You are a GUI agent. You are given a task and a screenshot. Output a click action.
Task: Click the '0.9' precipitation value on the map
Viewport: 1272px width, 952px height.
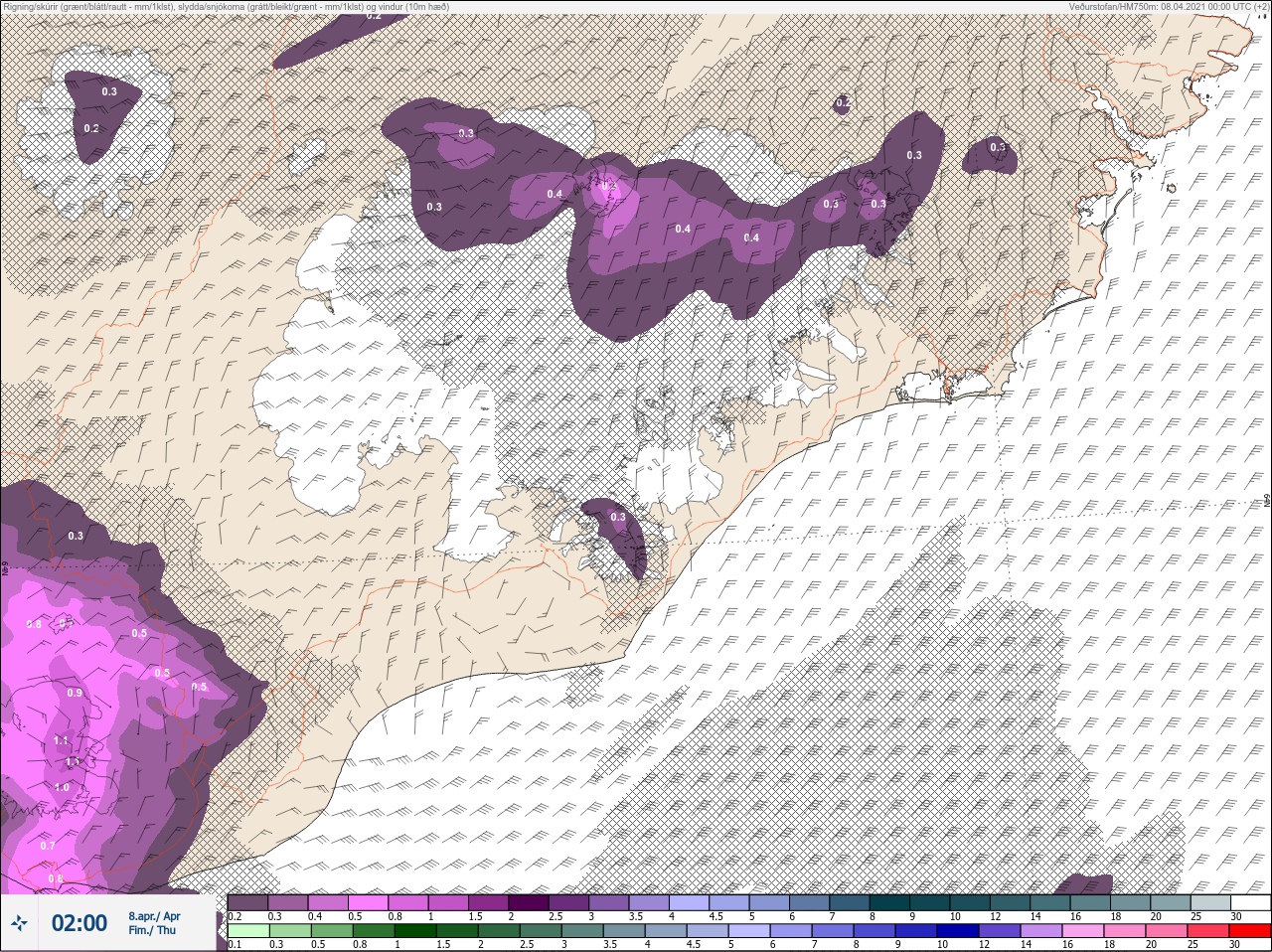(x=75, y=693)
